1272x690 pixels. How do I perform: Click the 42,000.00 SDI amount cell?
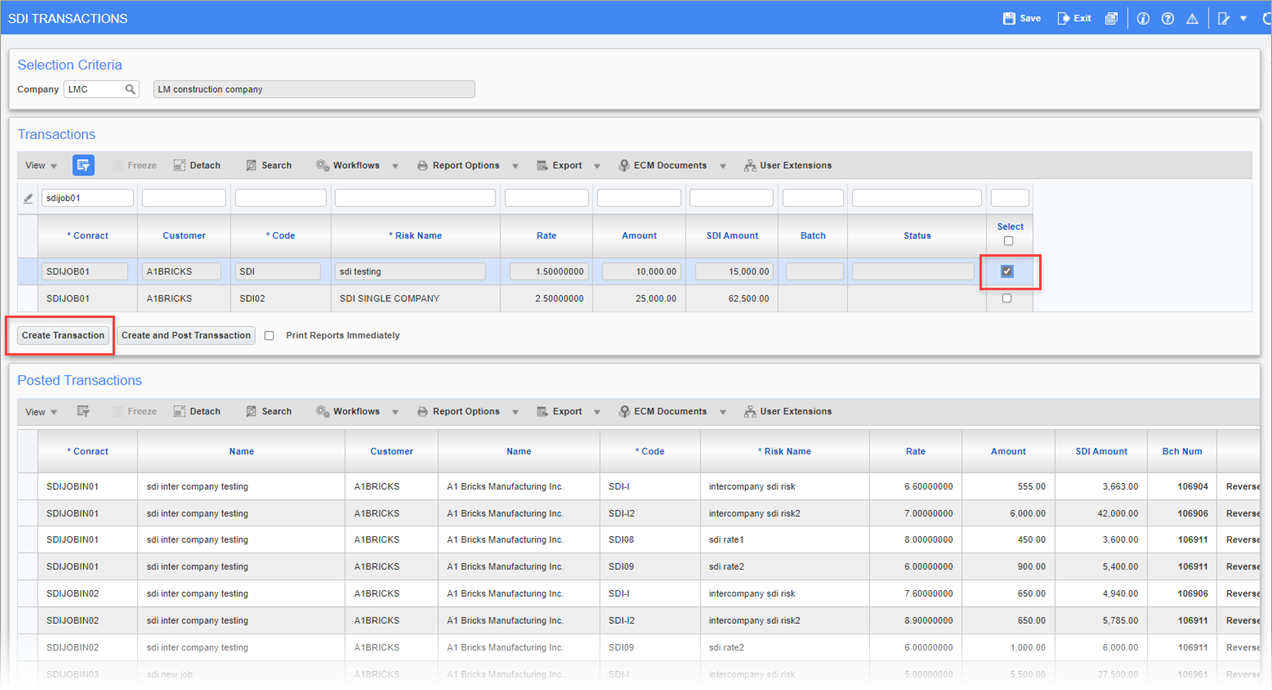click(x=1101, y=513)
